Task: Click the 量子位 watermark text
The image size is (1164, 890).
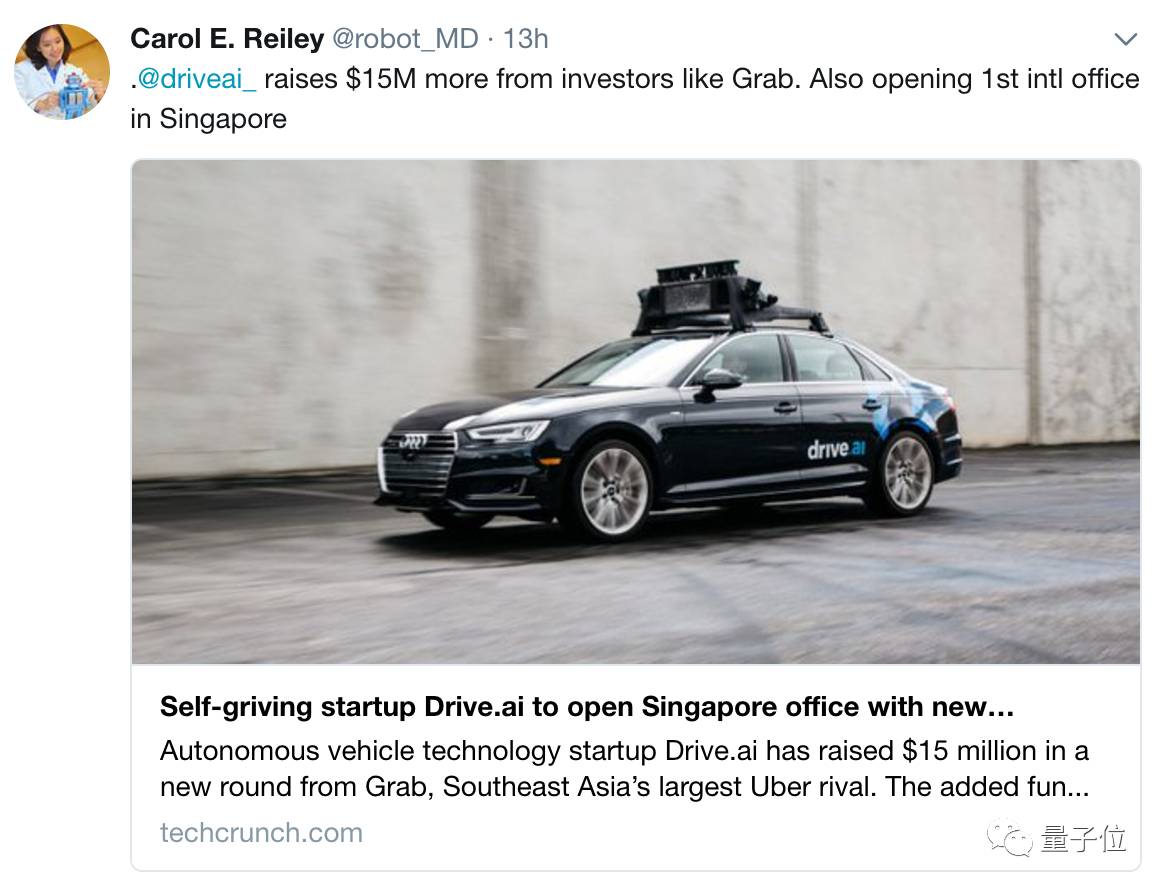Action: 1083,840
